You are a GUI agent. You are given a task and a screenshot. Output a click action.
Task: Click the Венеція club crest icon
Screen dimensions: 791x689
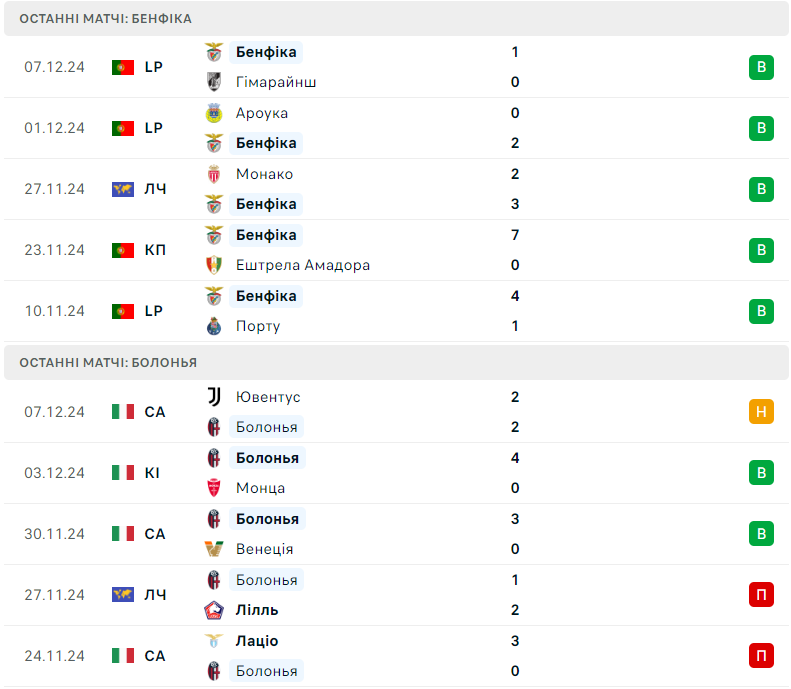click(214, 549)
